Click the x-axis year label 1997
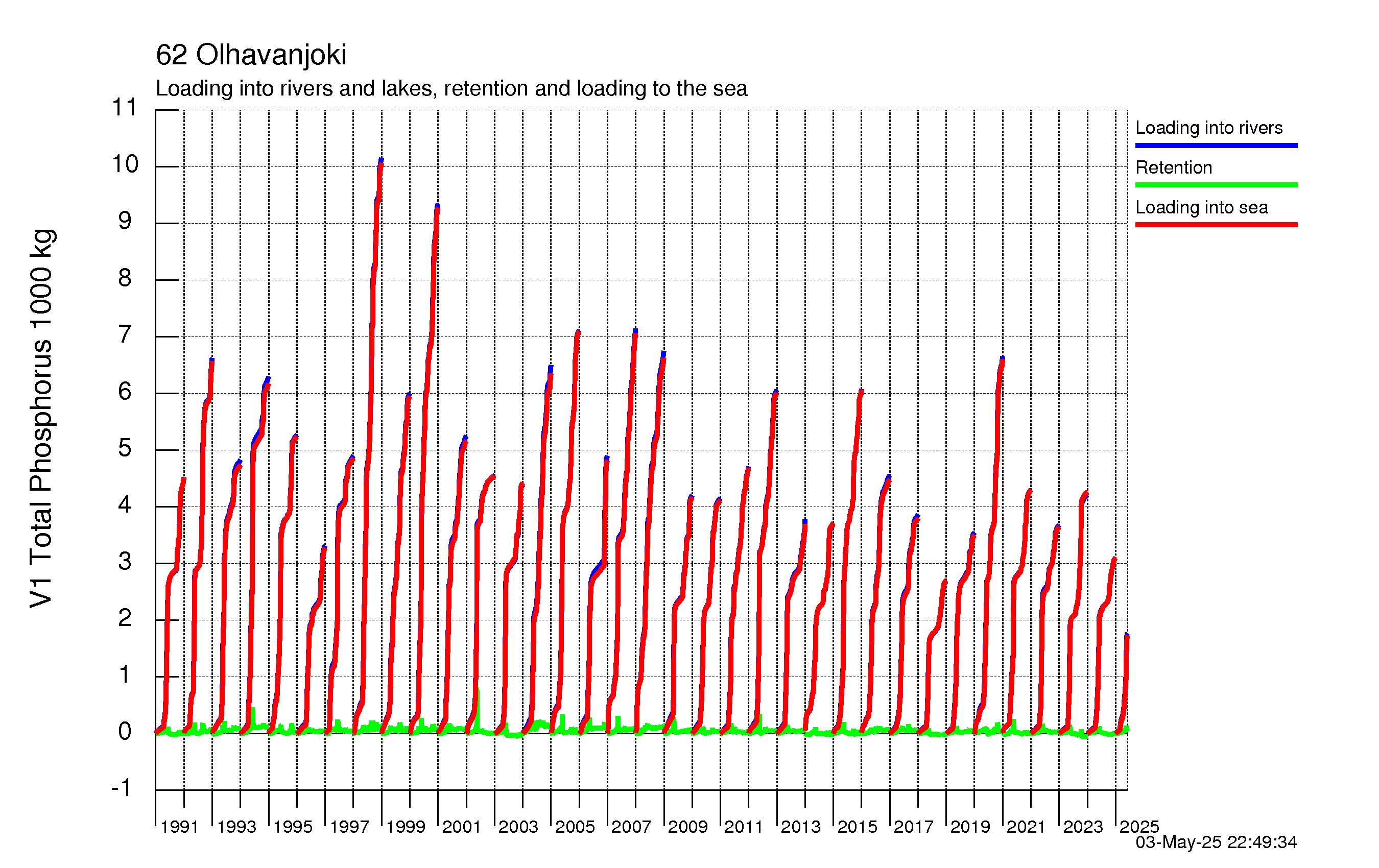Image resolution: width=1379 pixels, height=868 pixels. [349, 827]
